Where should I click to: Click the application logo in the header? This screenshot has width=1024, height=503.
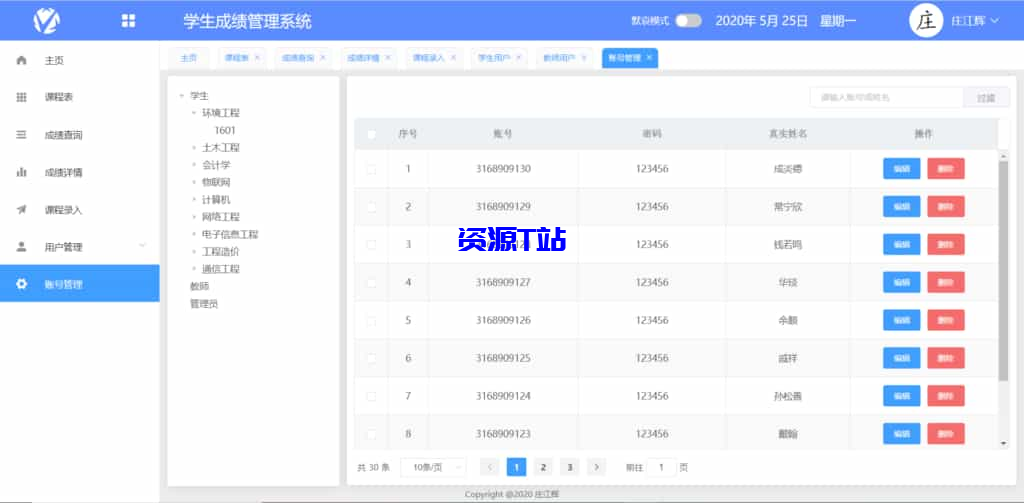tap(46, 21)
